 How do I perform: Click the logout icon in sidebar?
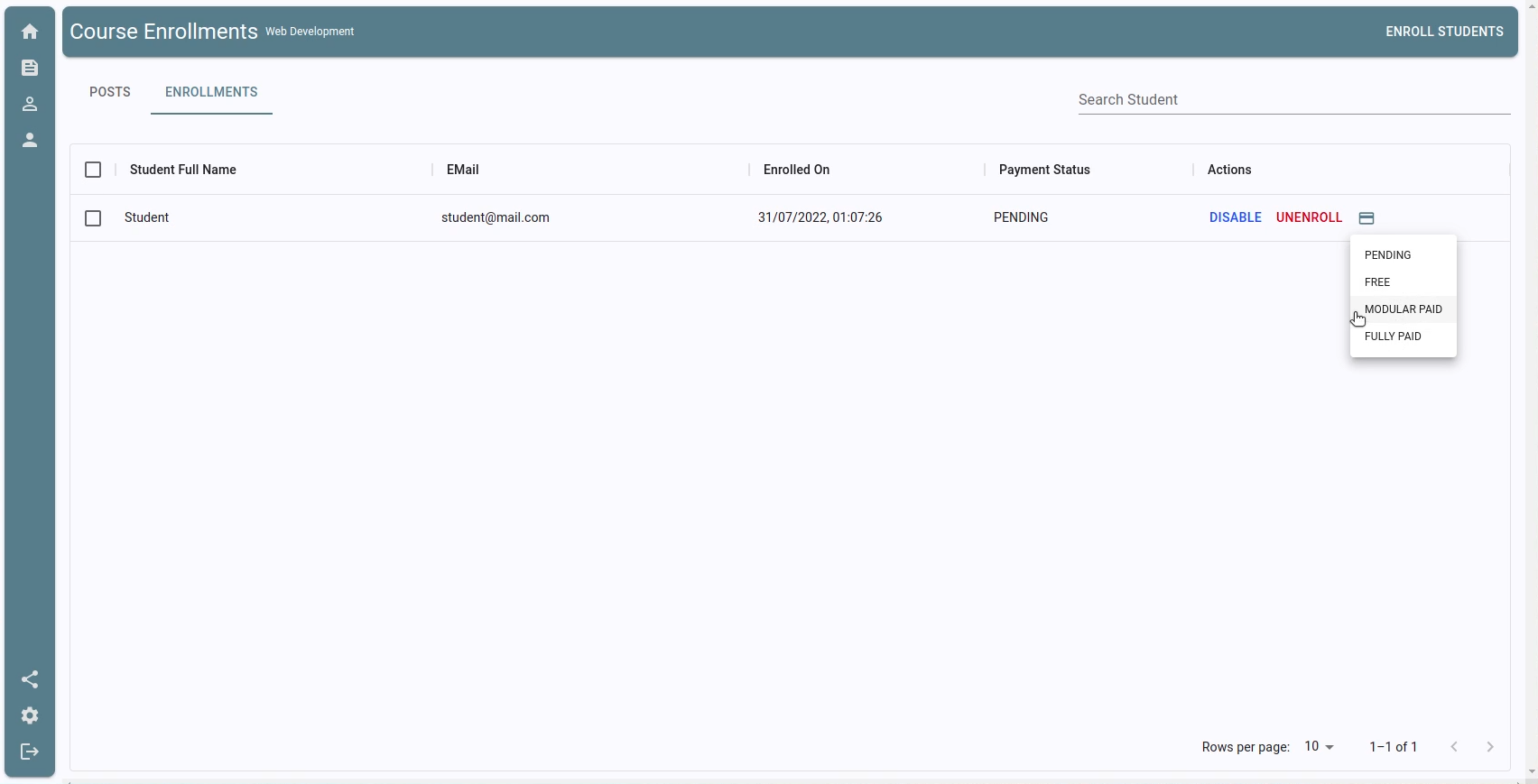coord(30,752)
